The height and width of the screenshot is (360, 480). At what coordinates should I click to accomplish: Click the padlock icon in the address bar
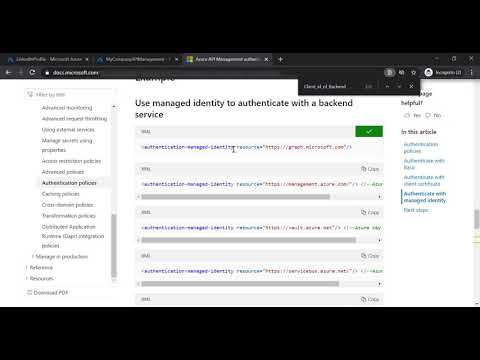click(47, 73)
